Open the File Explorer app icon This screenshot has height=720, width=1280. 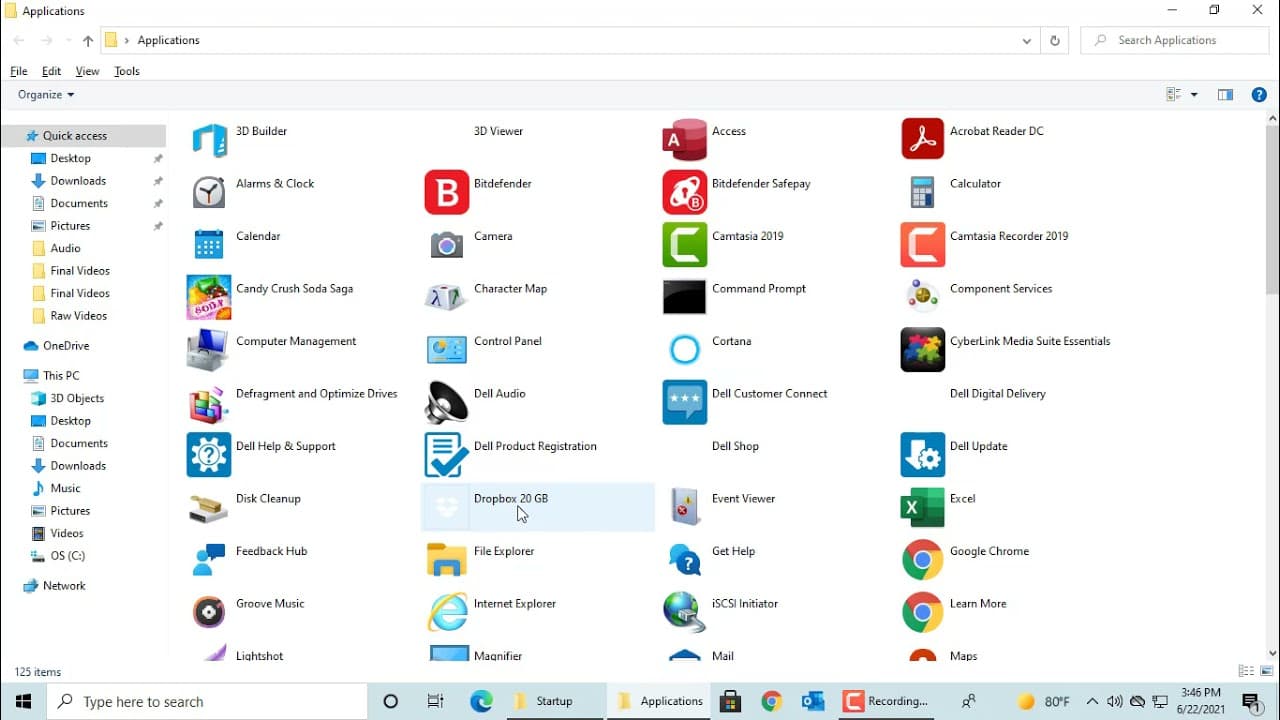point(447,559)
